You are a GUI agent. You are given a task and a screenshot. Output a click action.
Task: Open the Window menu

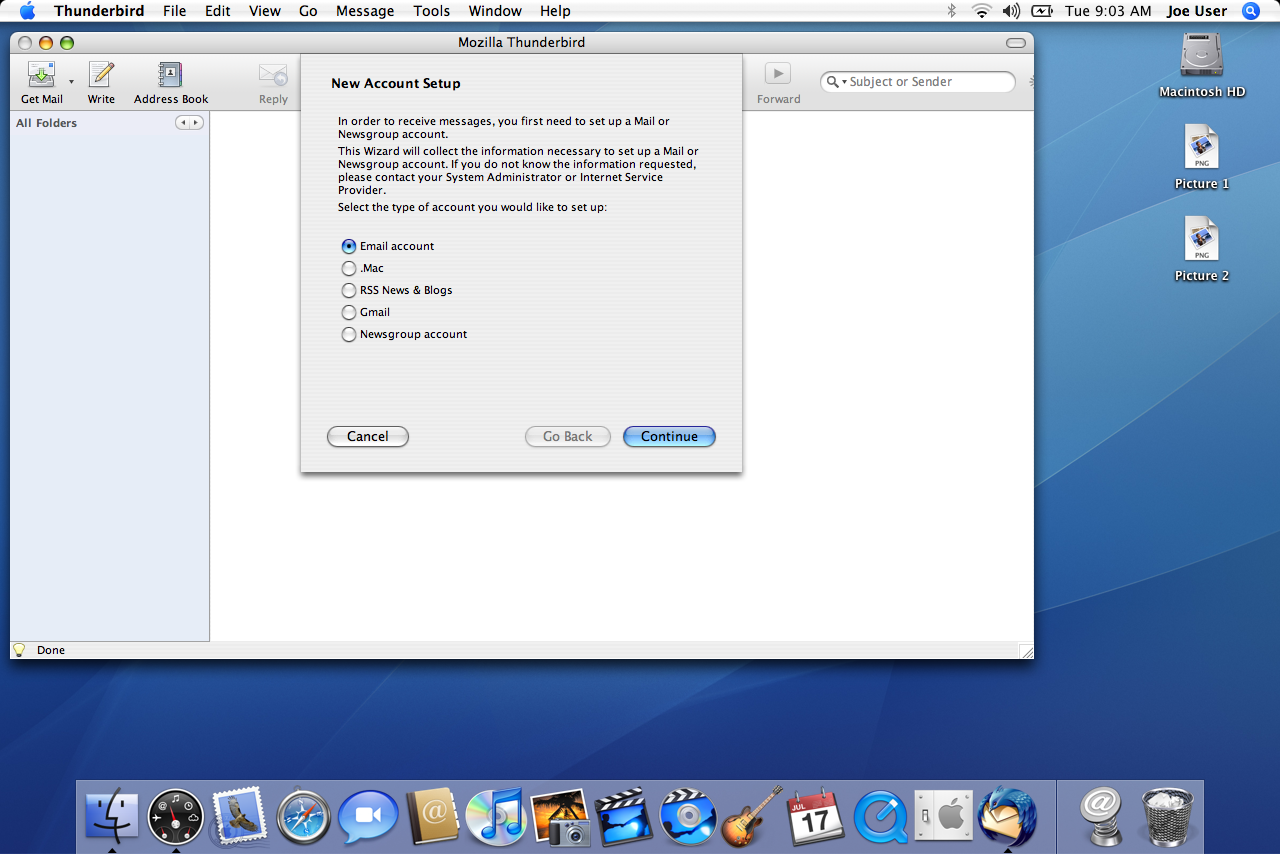click(x=495, y=11)
